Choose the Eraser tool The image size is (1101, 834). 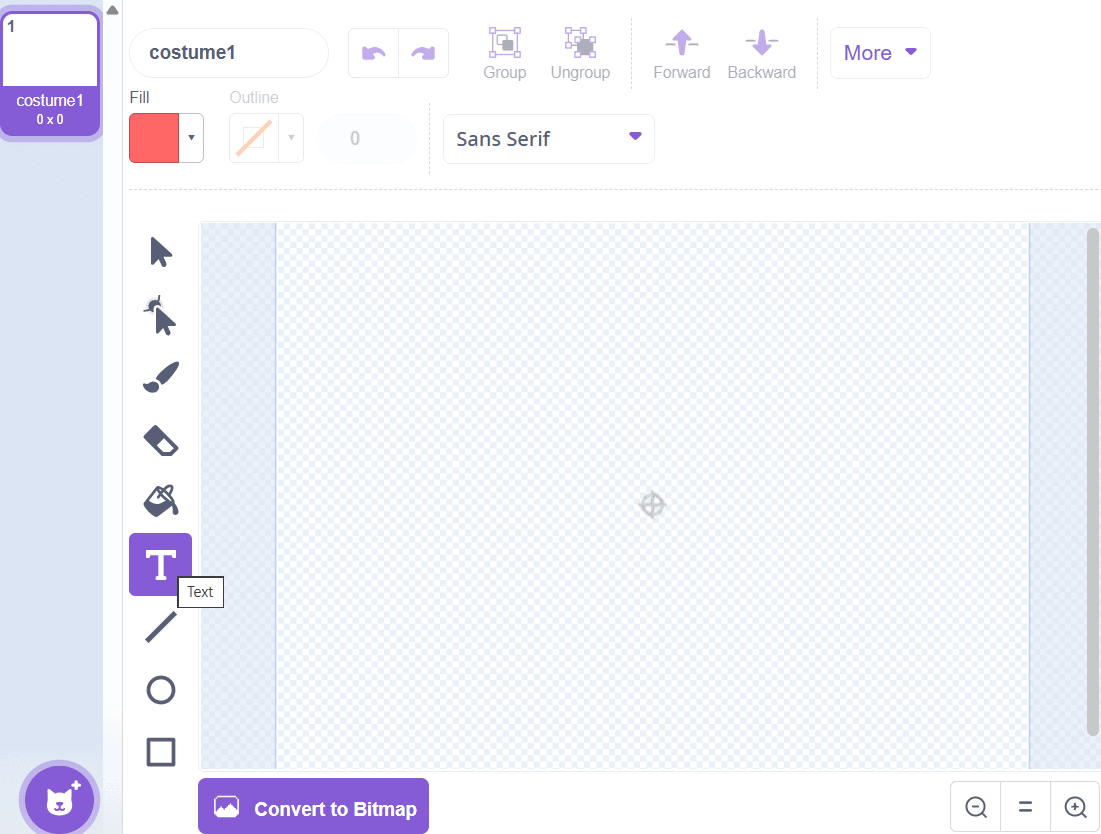point(160,440)
